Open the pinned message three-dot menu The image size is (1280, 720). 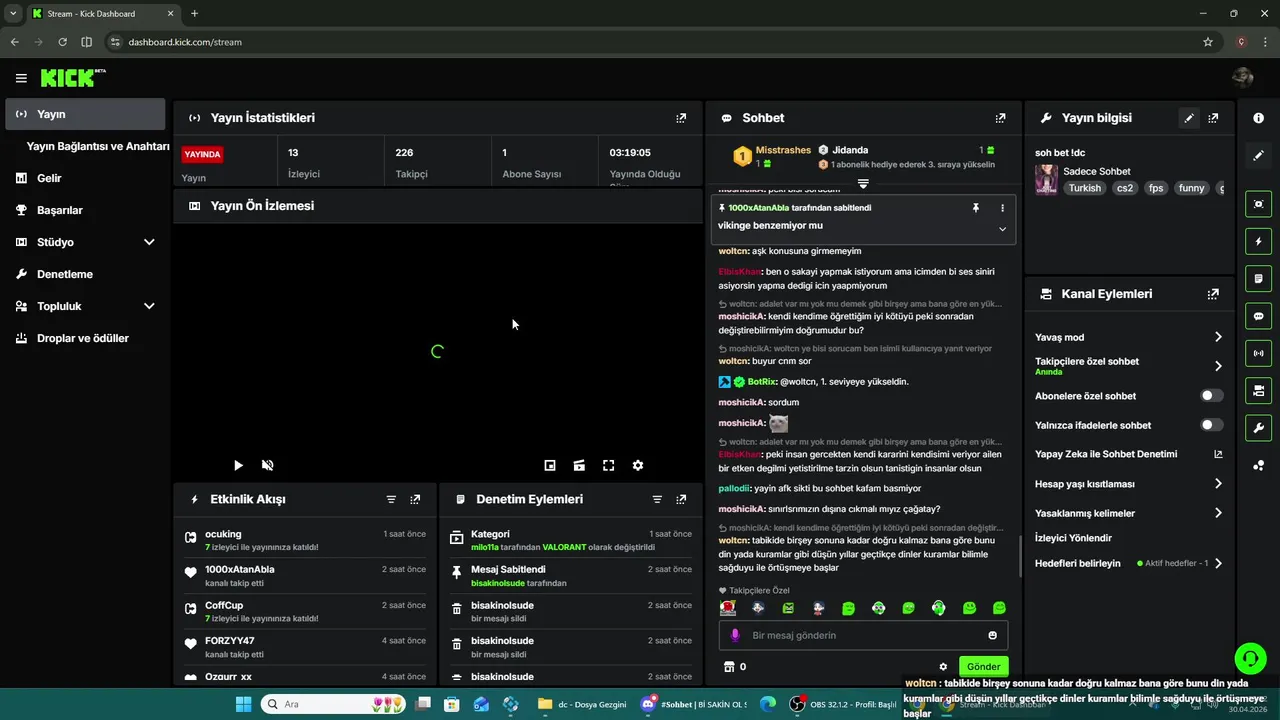(x=1002, y=208)
